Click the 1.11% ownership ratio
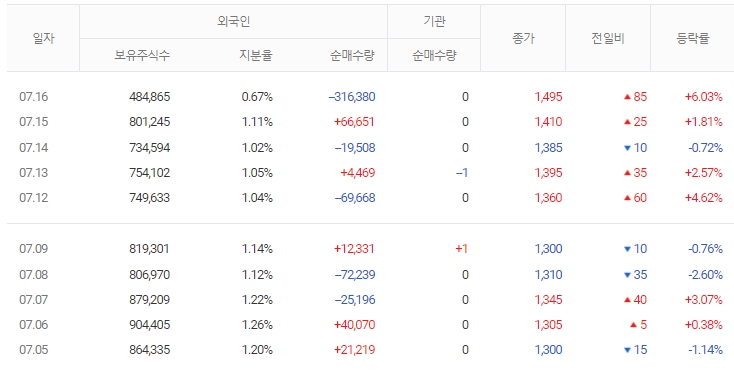734x371 pixels. (257, 122)
